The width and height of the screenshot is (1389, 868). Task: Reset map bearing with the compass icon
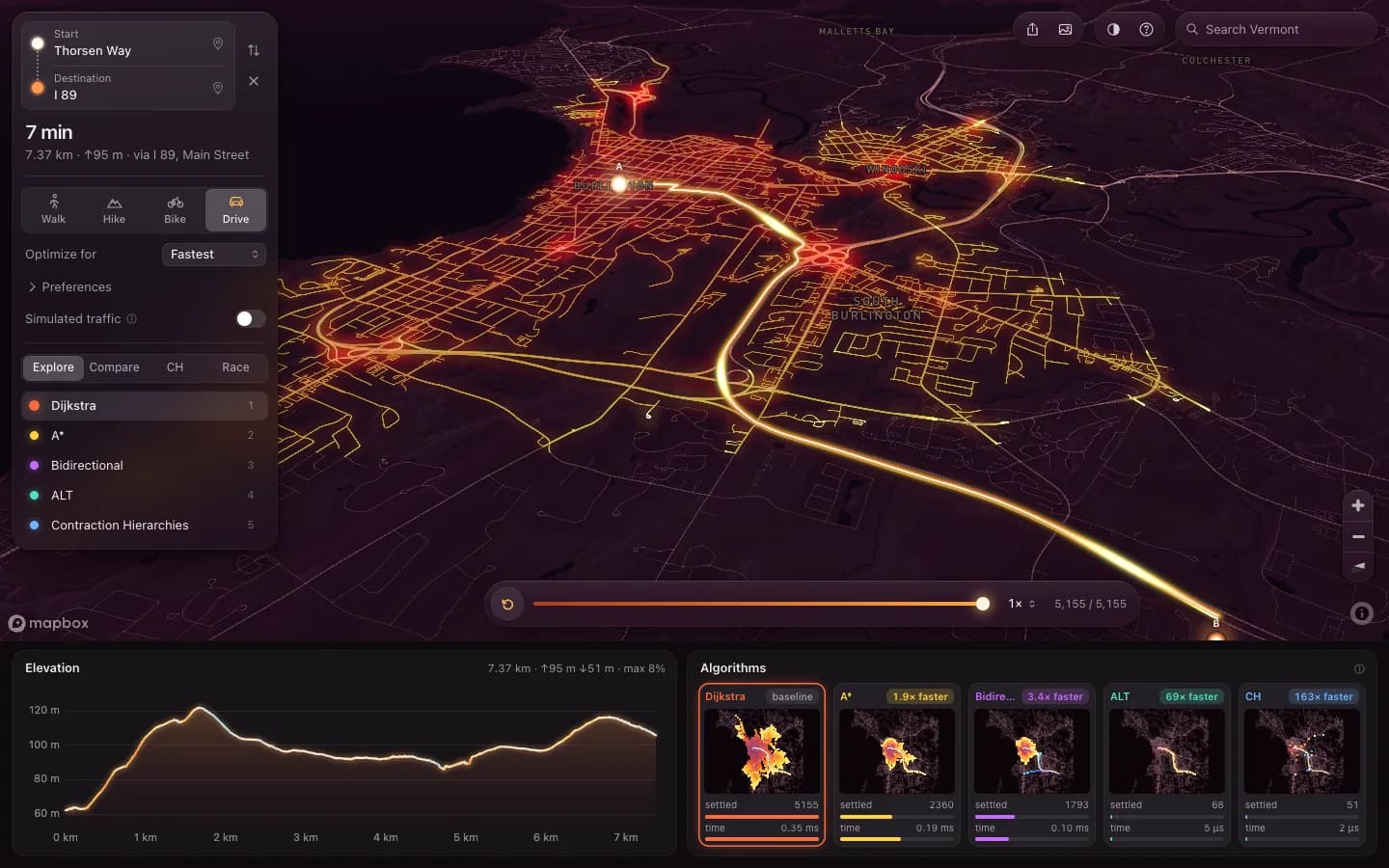1358,566
